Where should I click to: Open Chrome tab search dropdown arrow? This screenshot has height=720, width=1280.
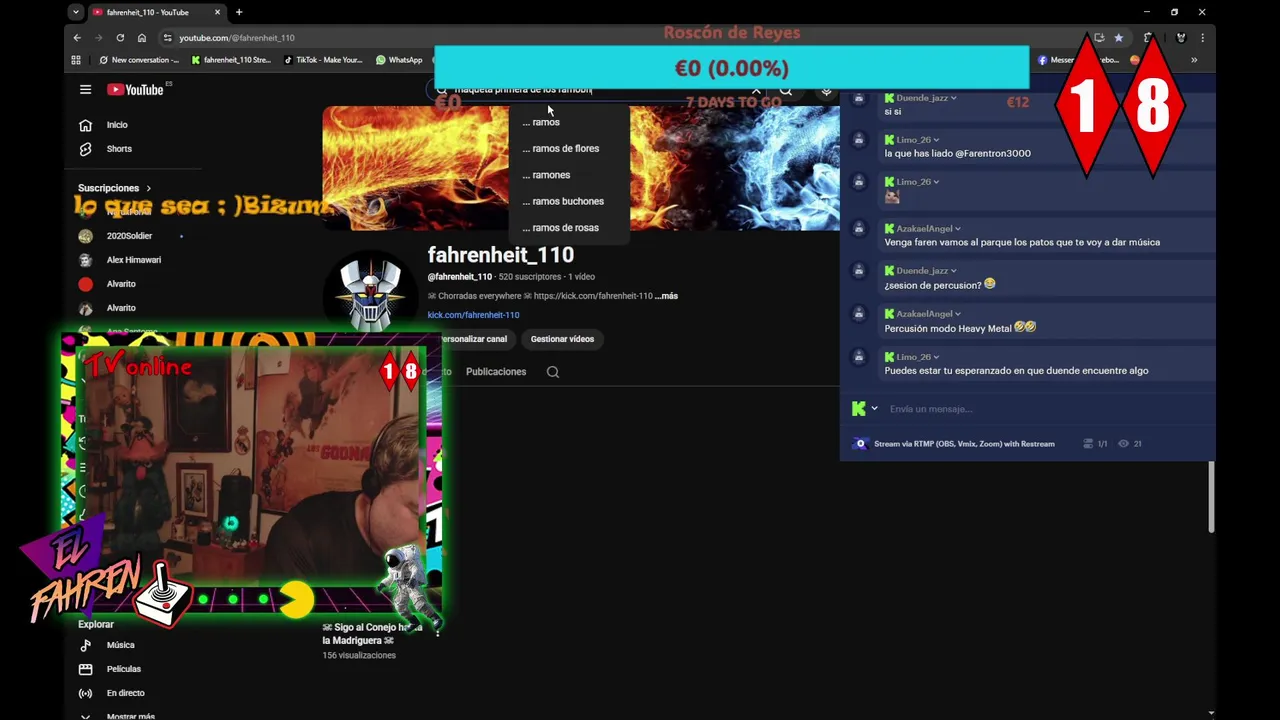(76, 12)
